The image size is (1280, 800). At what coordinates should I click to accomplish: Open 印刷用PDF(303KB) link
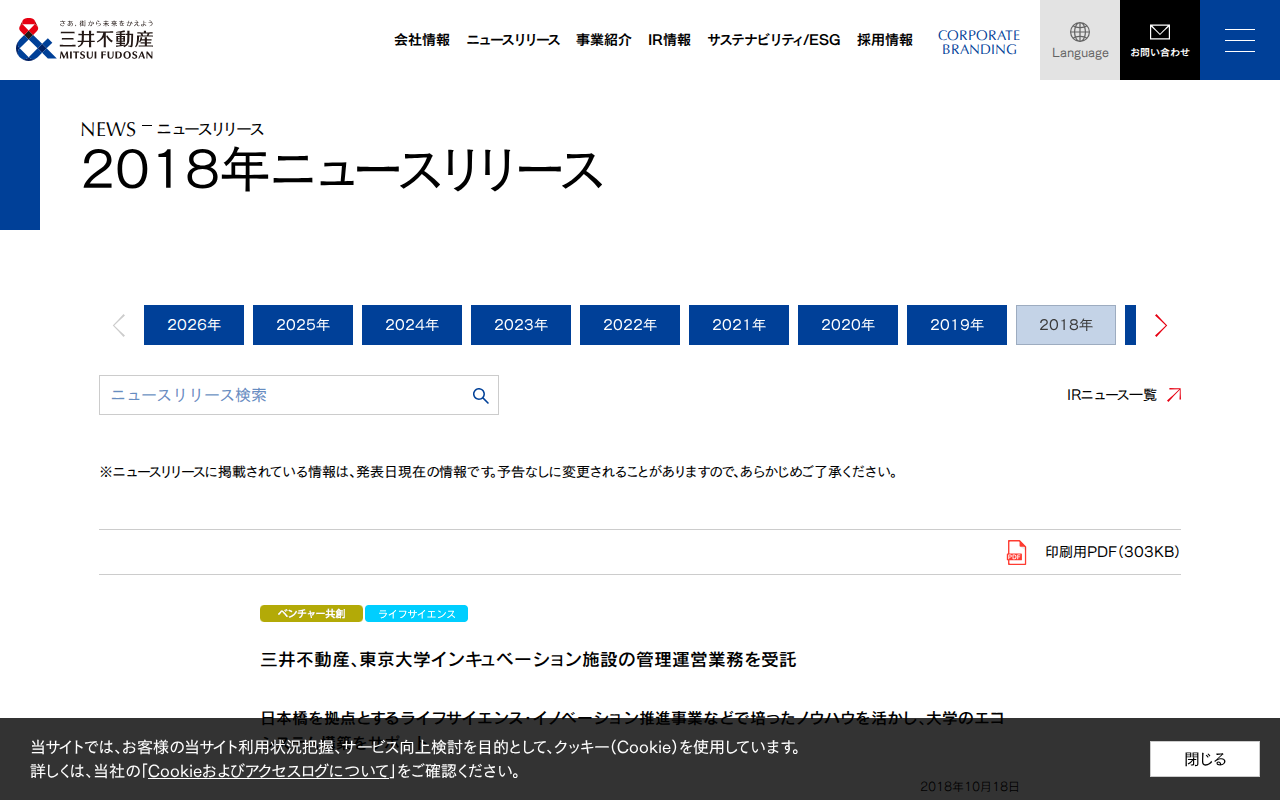tap(1112, 552)
